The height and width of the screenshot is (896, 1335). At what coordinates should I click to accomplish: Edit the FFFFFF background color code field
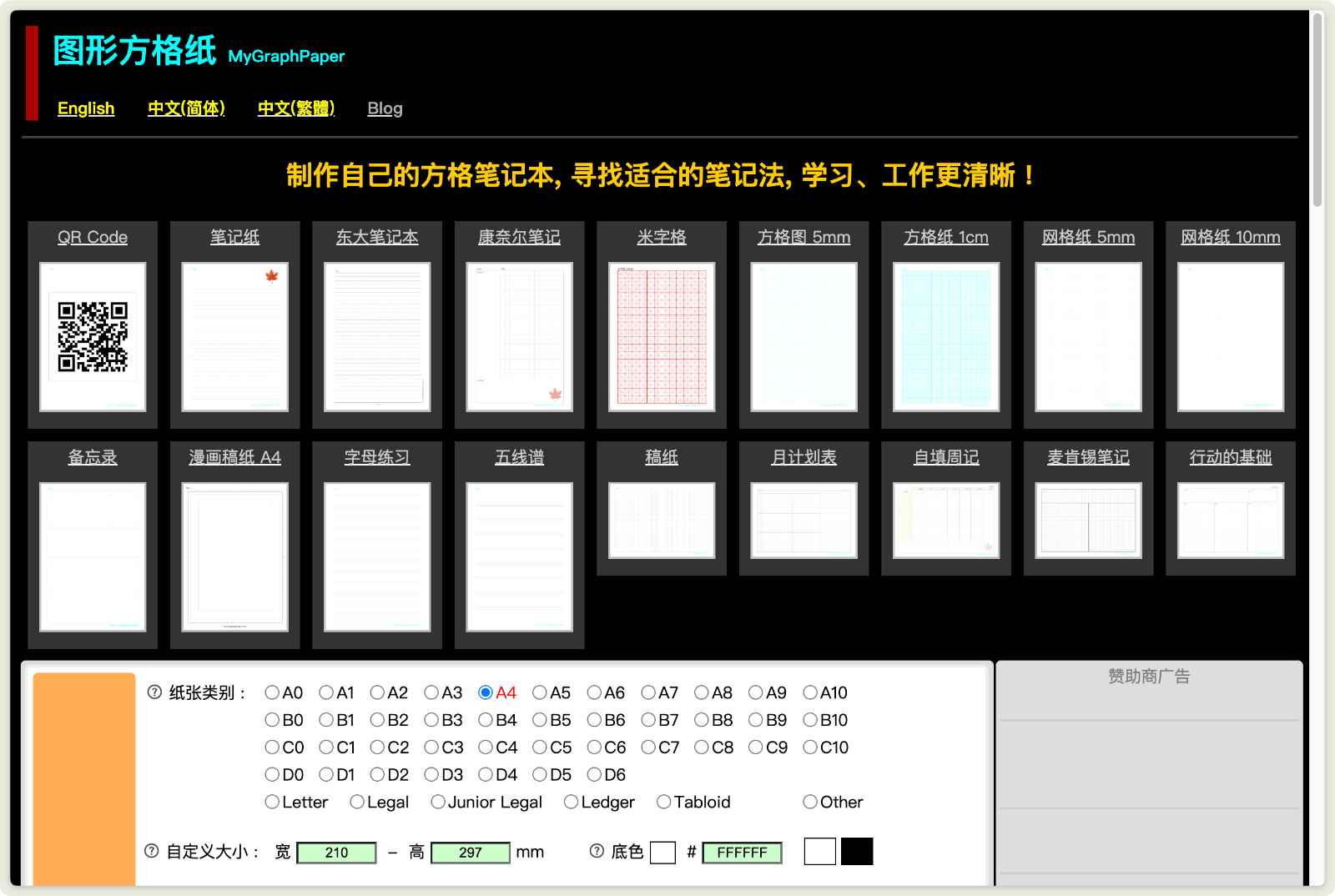741,852
